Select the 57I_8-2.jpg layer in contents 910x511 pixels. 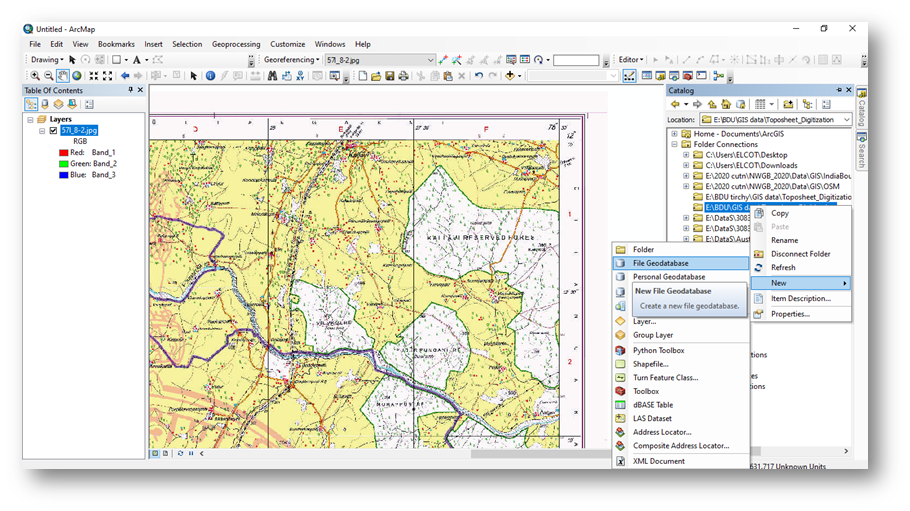(x=79, y=131)
